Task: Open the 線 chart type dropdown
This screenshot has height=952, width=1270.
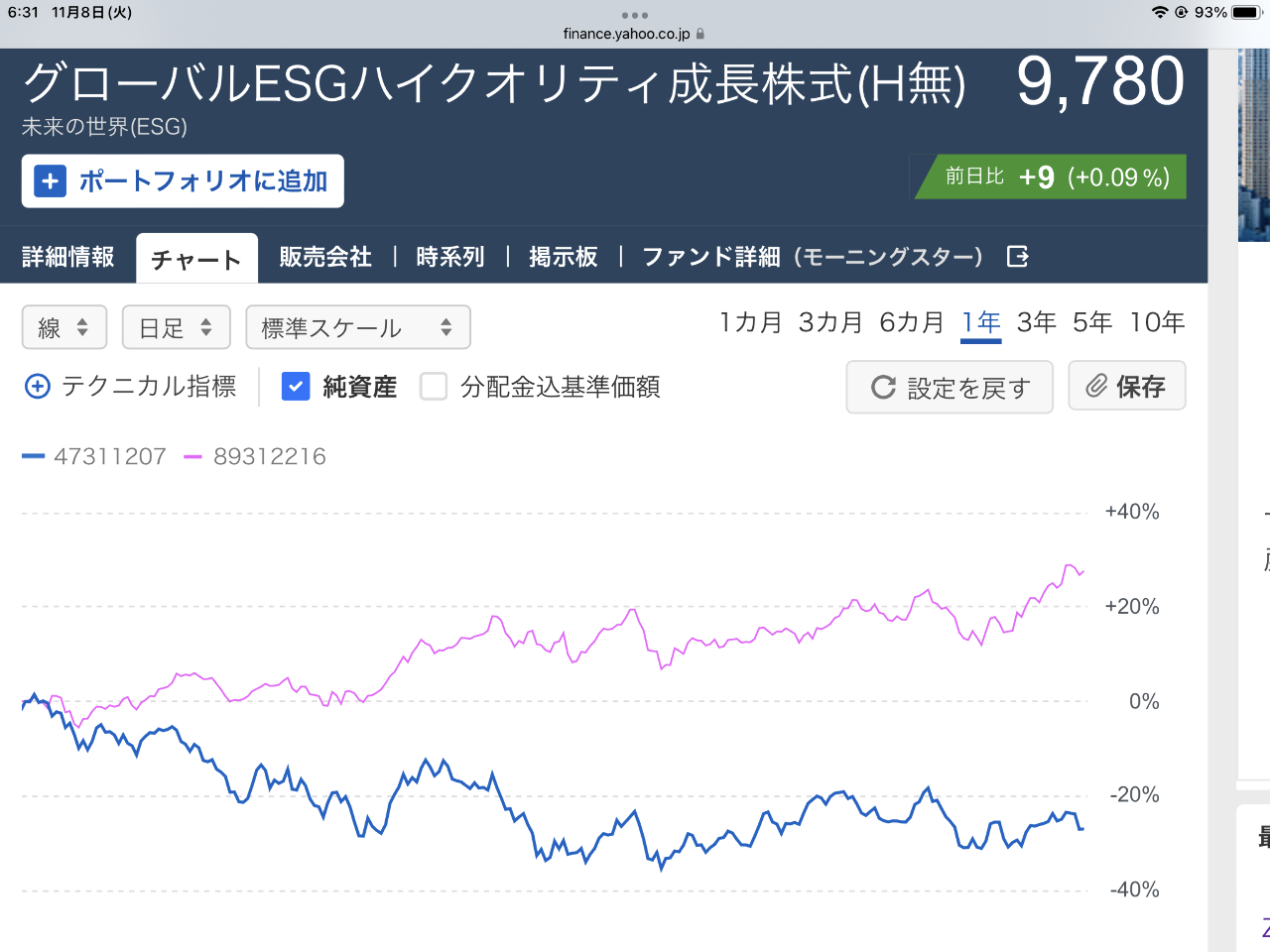Action: pyautogui.click(x=64, y=327)
